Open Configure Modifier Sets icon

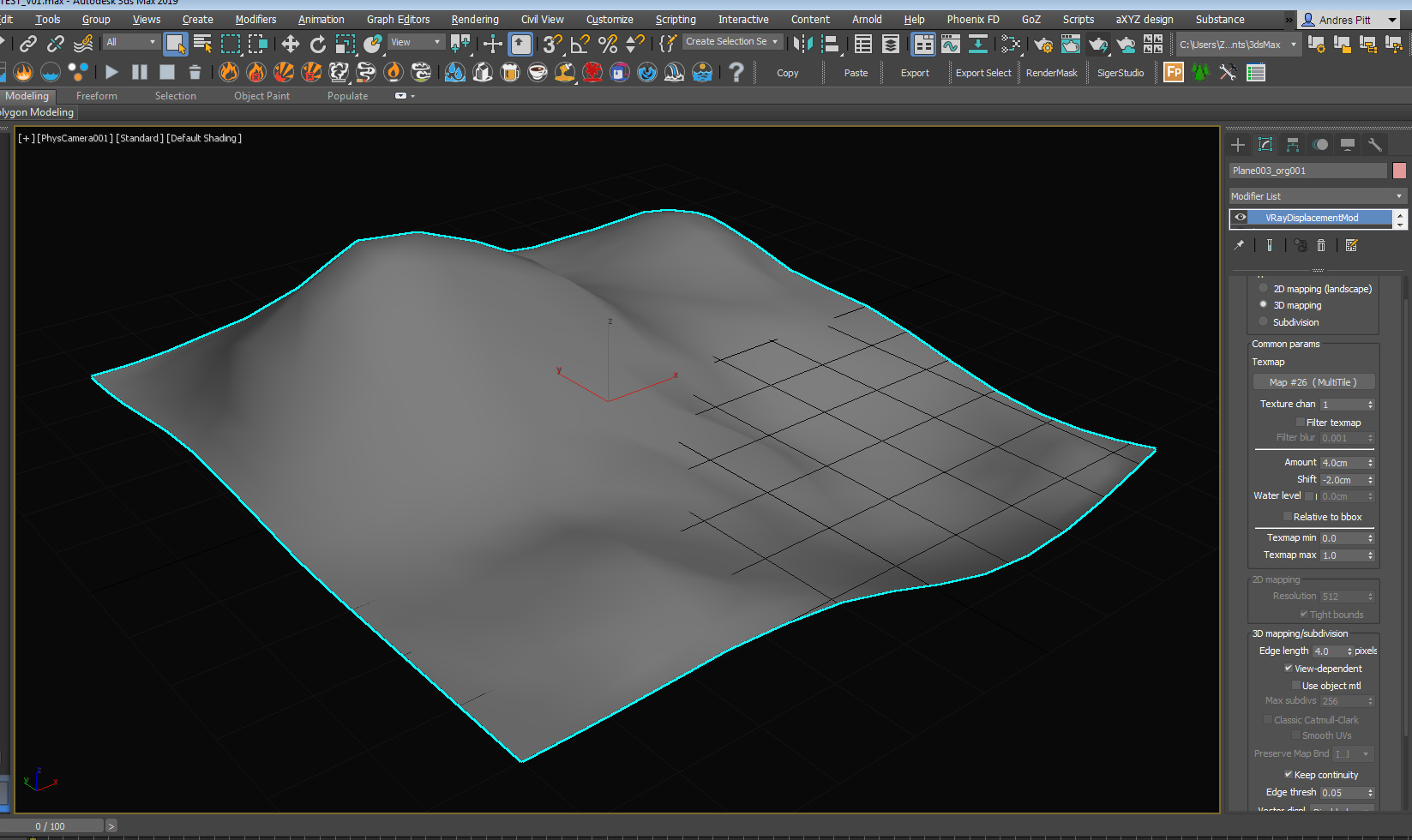[1352, 246]
